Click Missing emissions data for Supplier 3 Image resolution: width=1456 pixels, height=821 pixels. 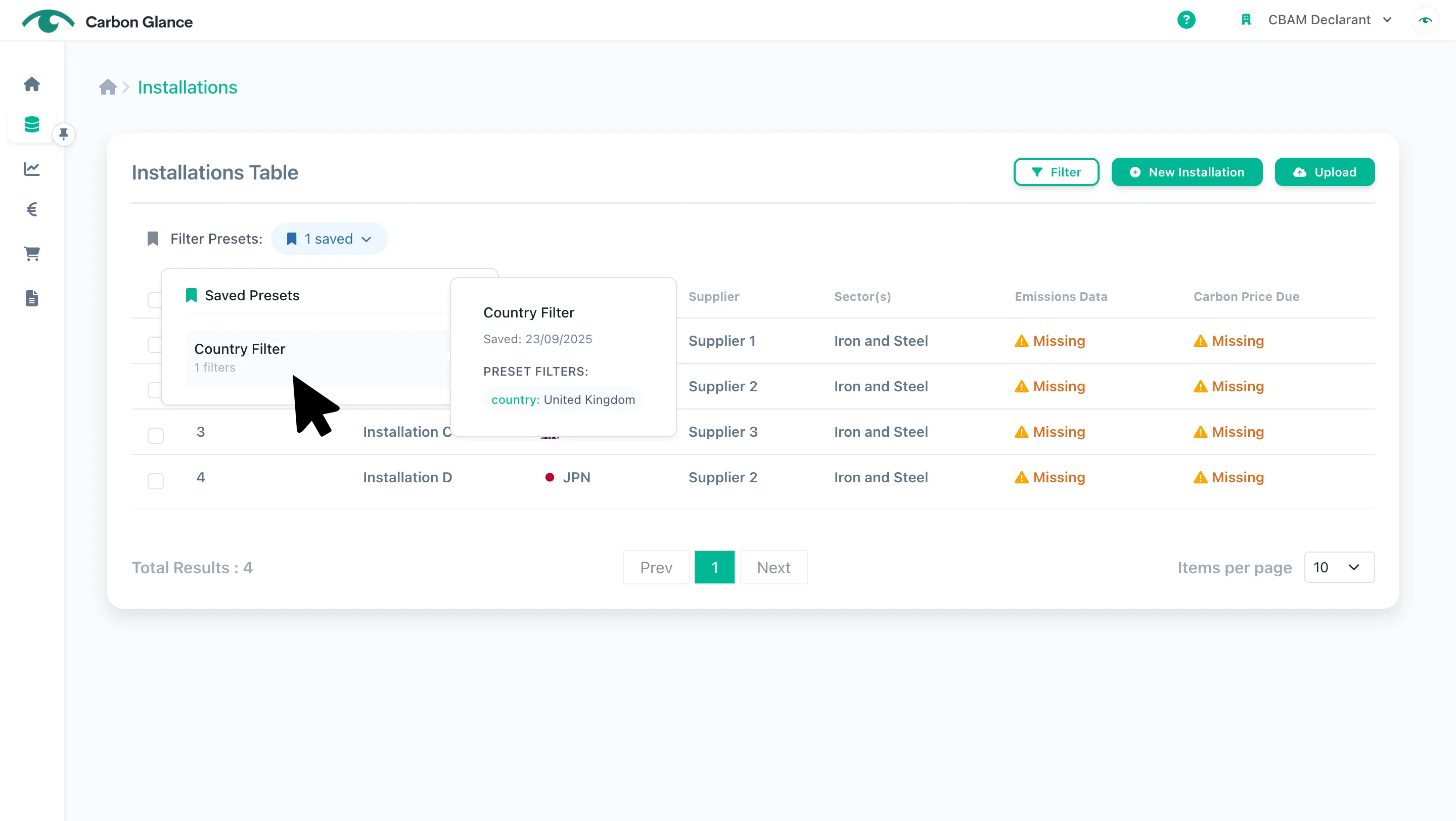click(x=1050, y=432)
